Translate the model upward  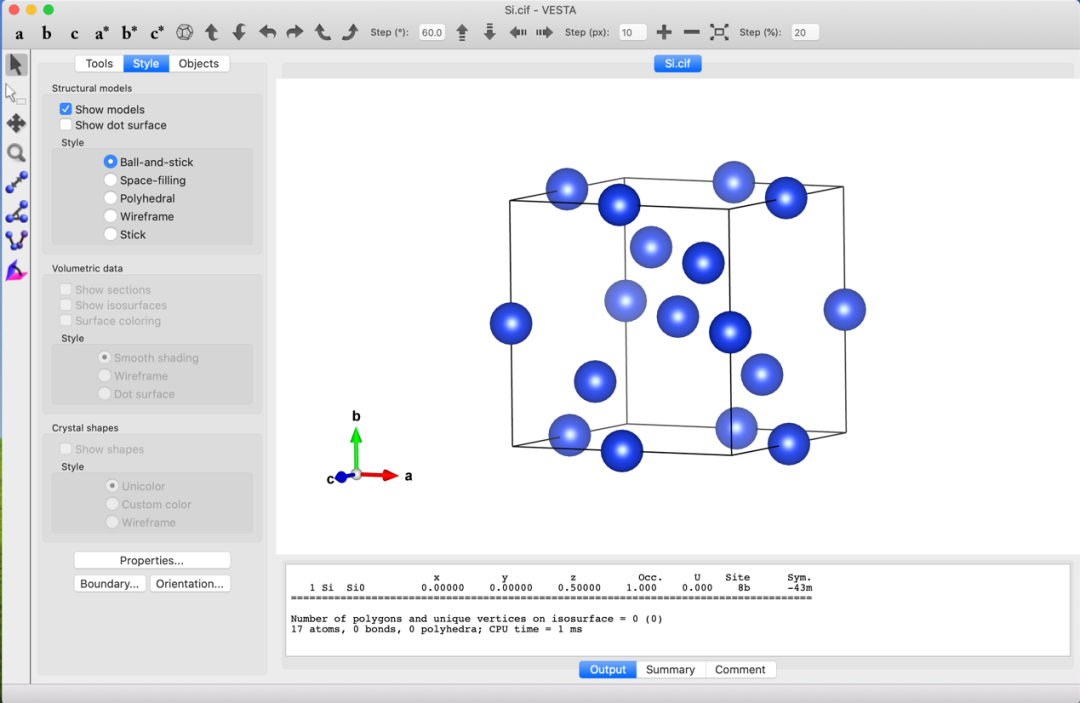coord(462,32)
